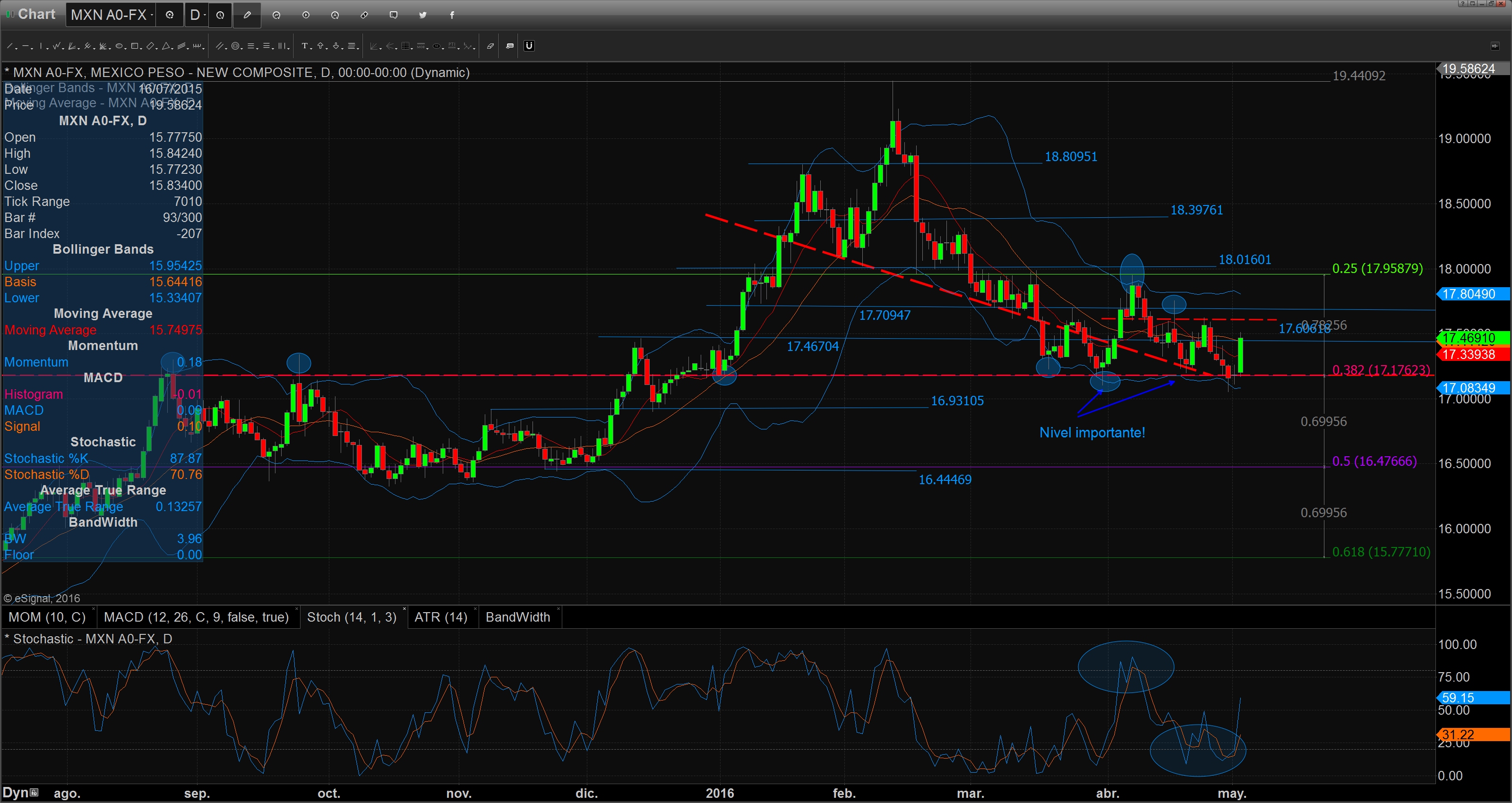This screenshot has height=803, width=1512.
Task: Select the Gann fan tool
Action: tap(103, 46)
